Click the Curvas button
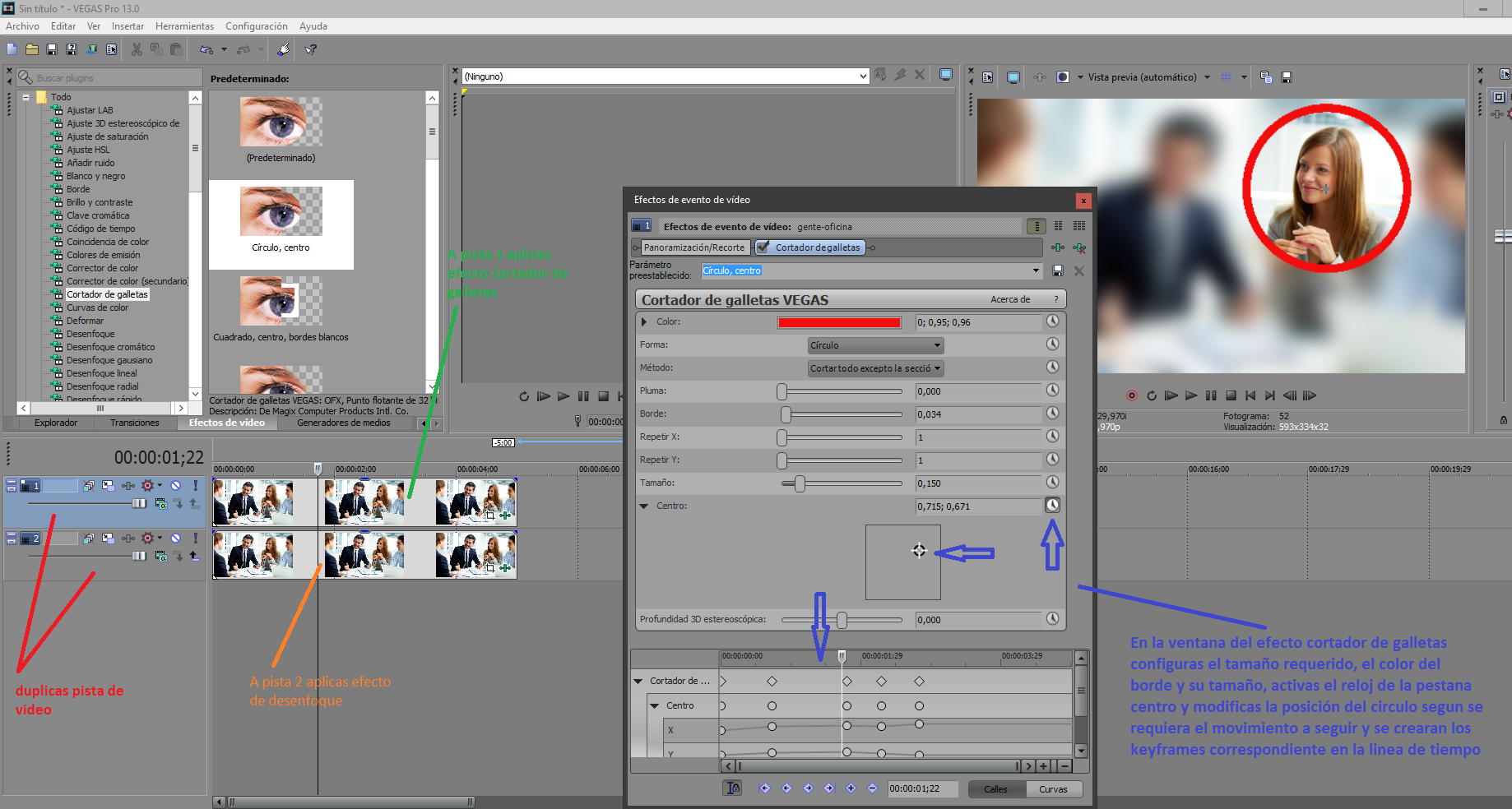 (1053, 789)
